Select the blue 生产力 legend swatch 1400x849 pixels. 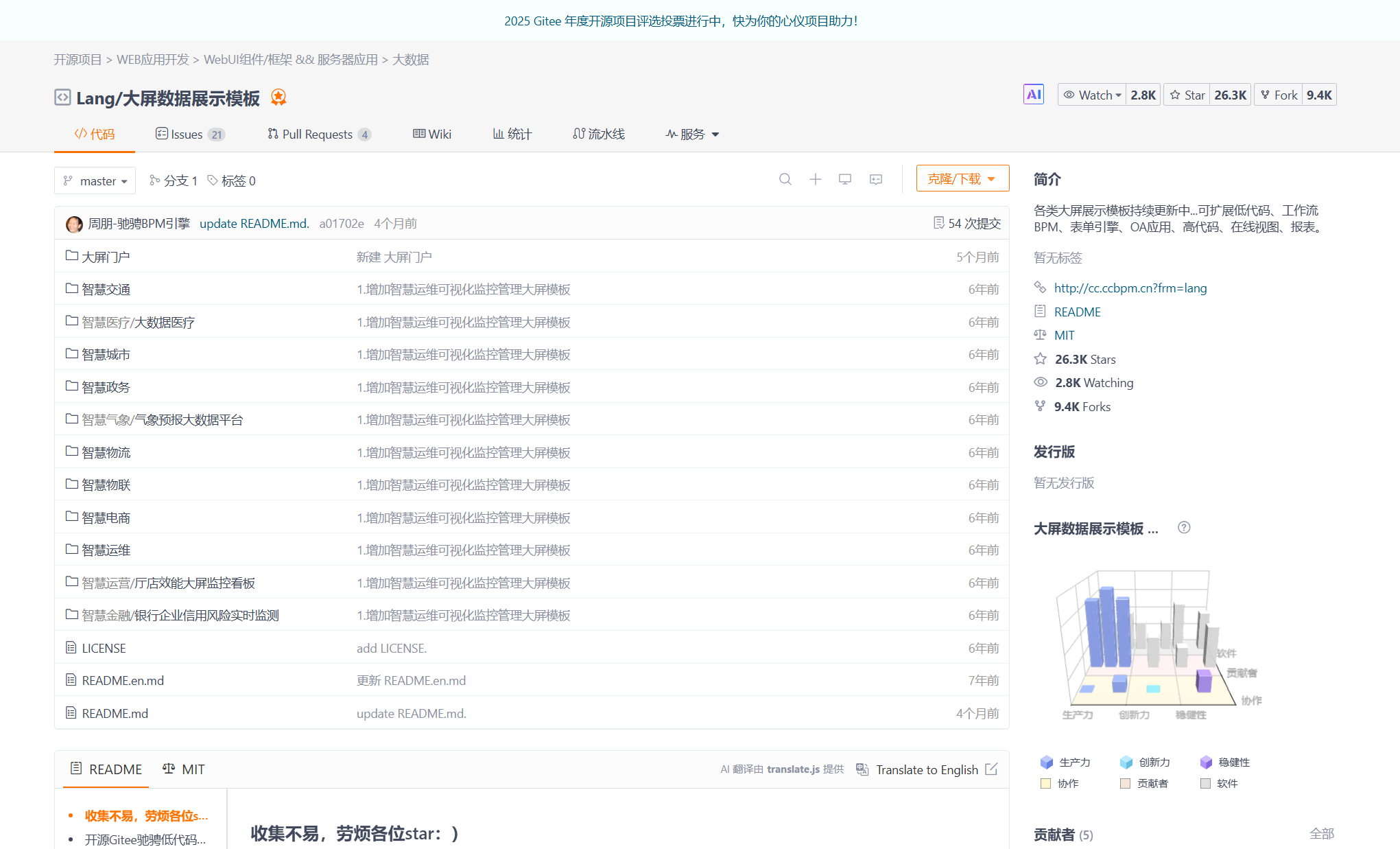click(x=1046, y=762)
